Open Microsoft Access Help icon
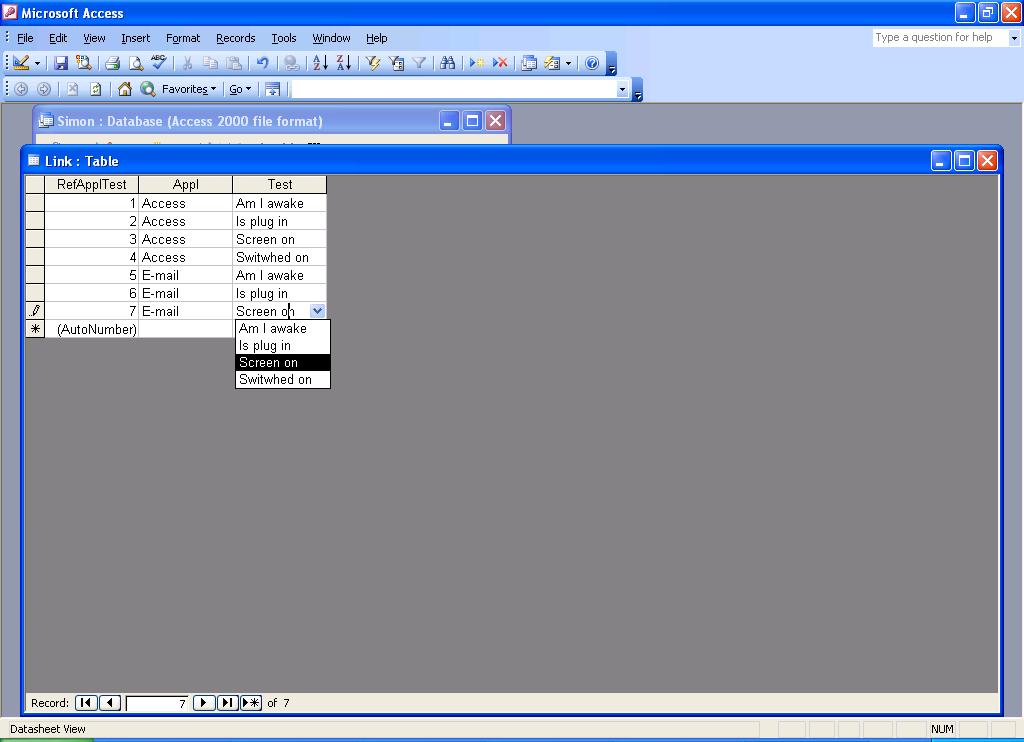The width and height of the screenshot is (1024, 742). click(x=592, y=63)
